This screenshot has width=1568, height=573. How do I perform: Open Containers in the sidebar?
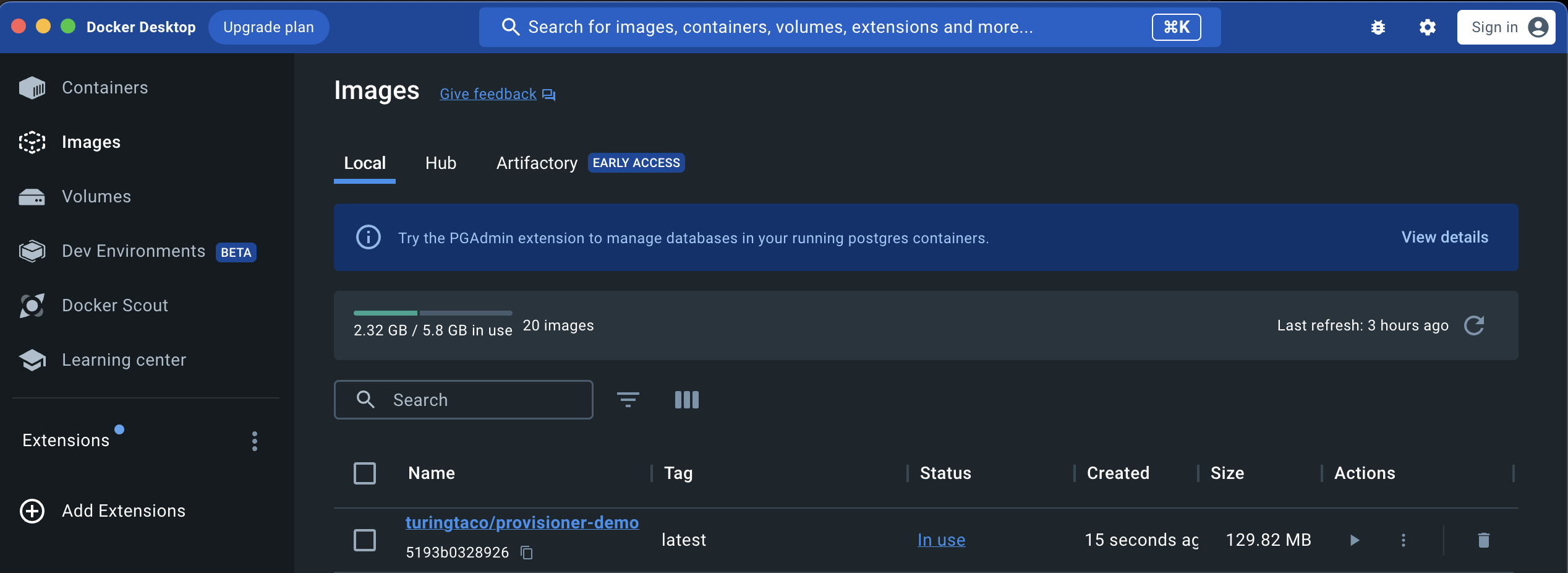pos(105,88)
